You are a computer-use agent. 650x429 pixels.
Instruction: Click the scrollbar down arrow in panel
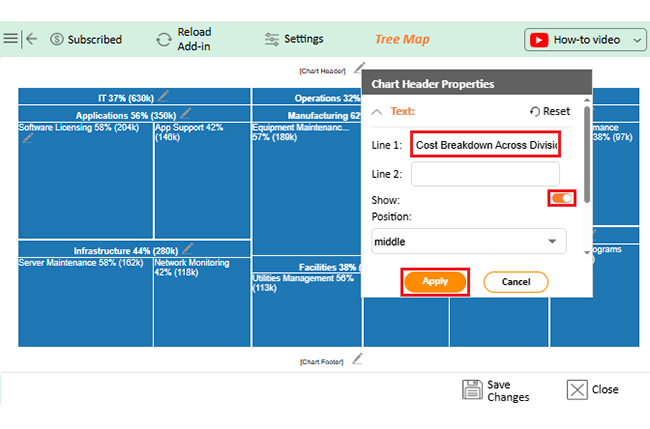587,252
